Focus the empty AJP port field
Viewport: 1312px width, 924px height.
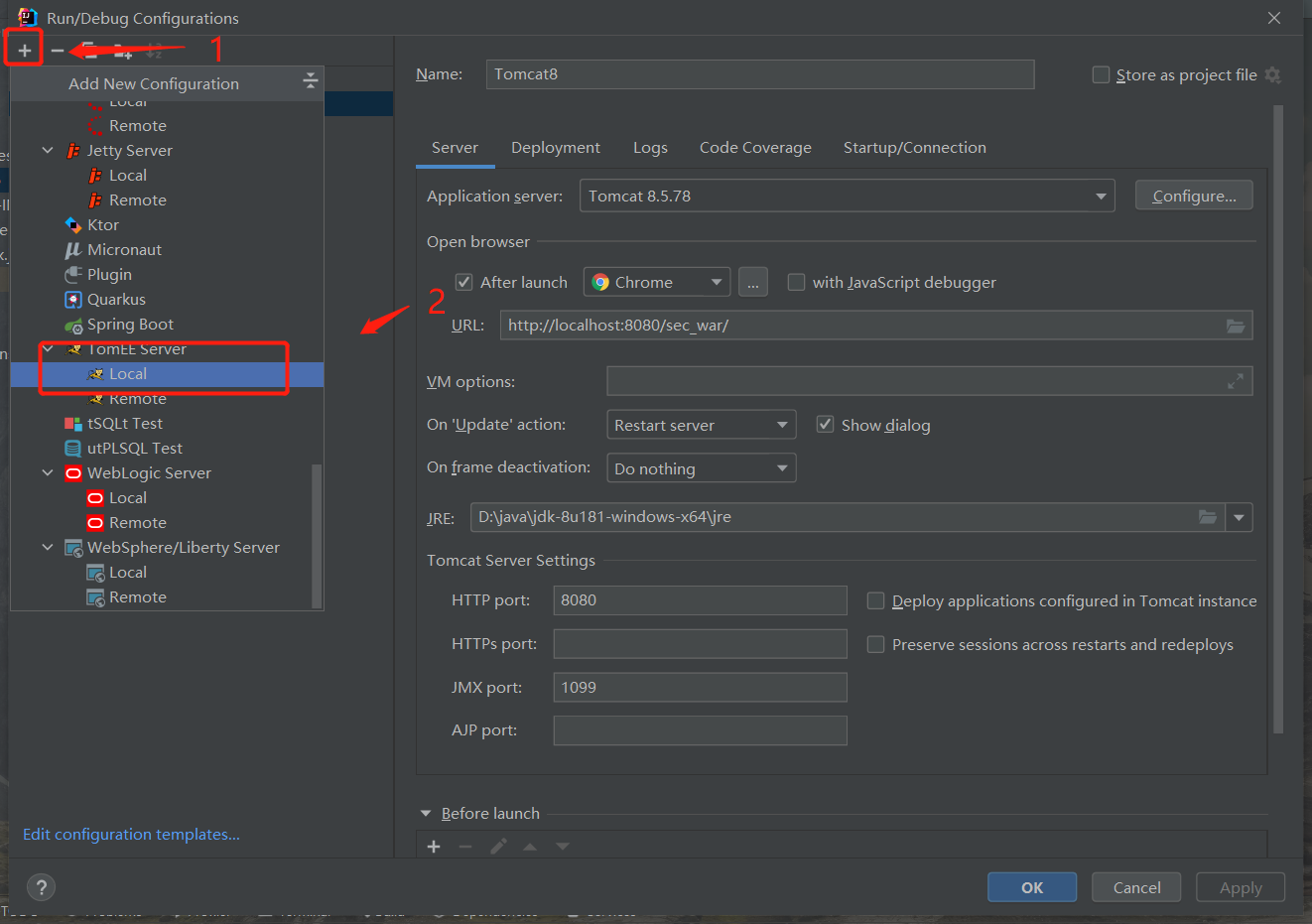click(700, 730)
